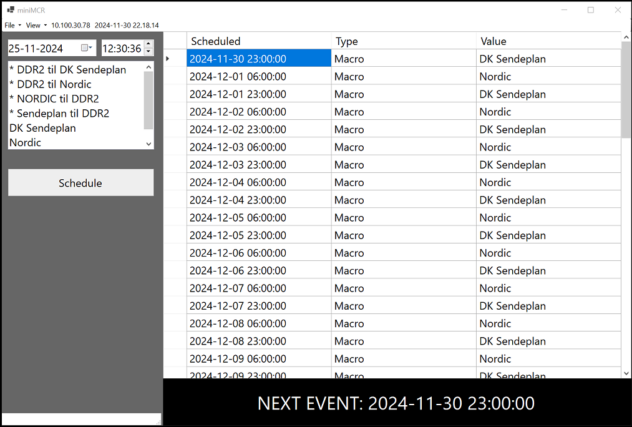Image resolution: width=632 pixels, height=427 pixels.
Task: Increase time with the up spinner arrow
Action: [x=148, y=44]
